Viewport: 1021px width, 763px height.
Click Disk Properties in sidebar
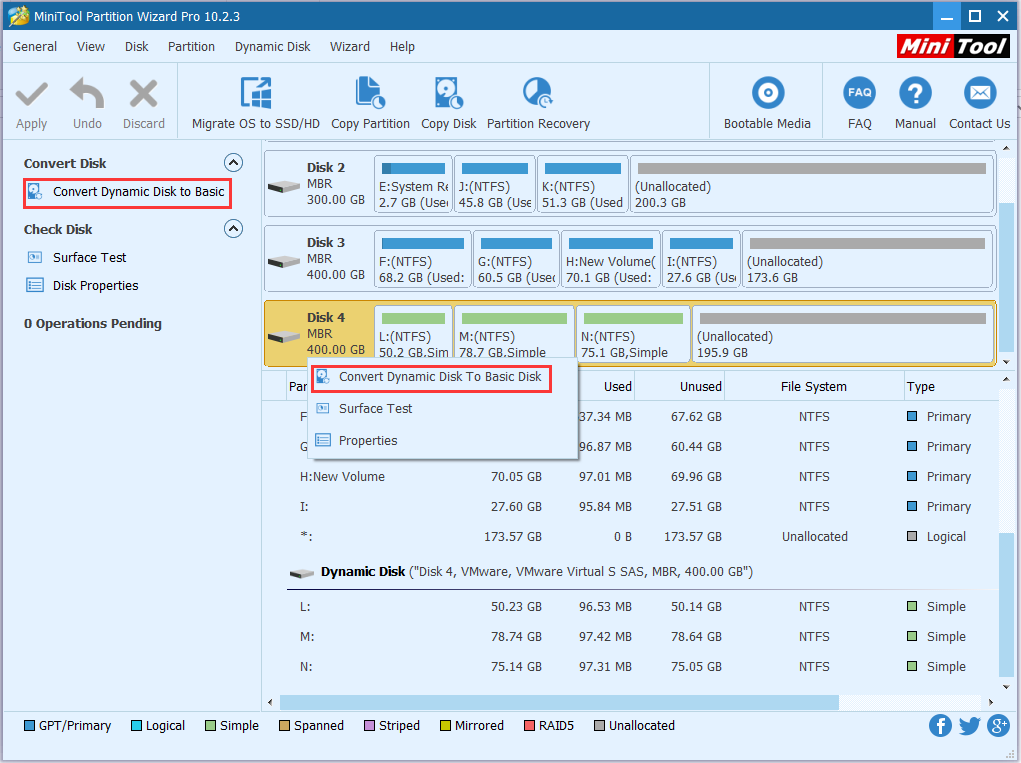click(x=96, y=286)
